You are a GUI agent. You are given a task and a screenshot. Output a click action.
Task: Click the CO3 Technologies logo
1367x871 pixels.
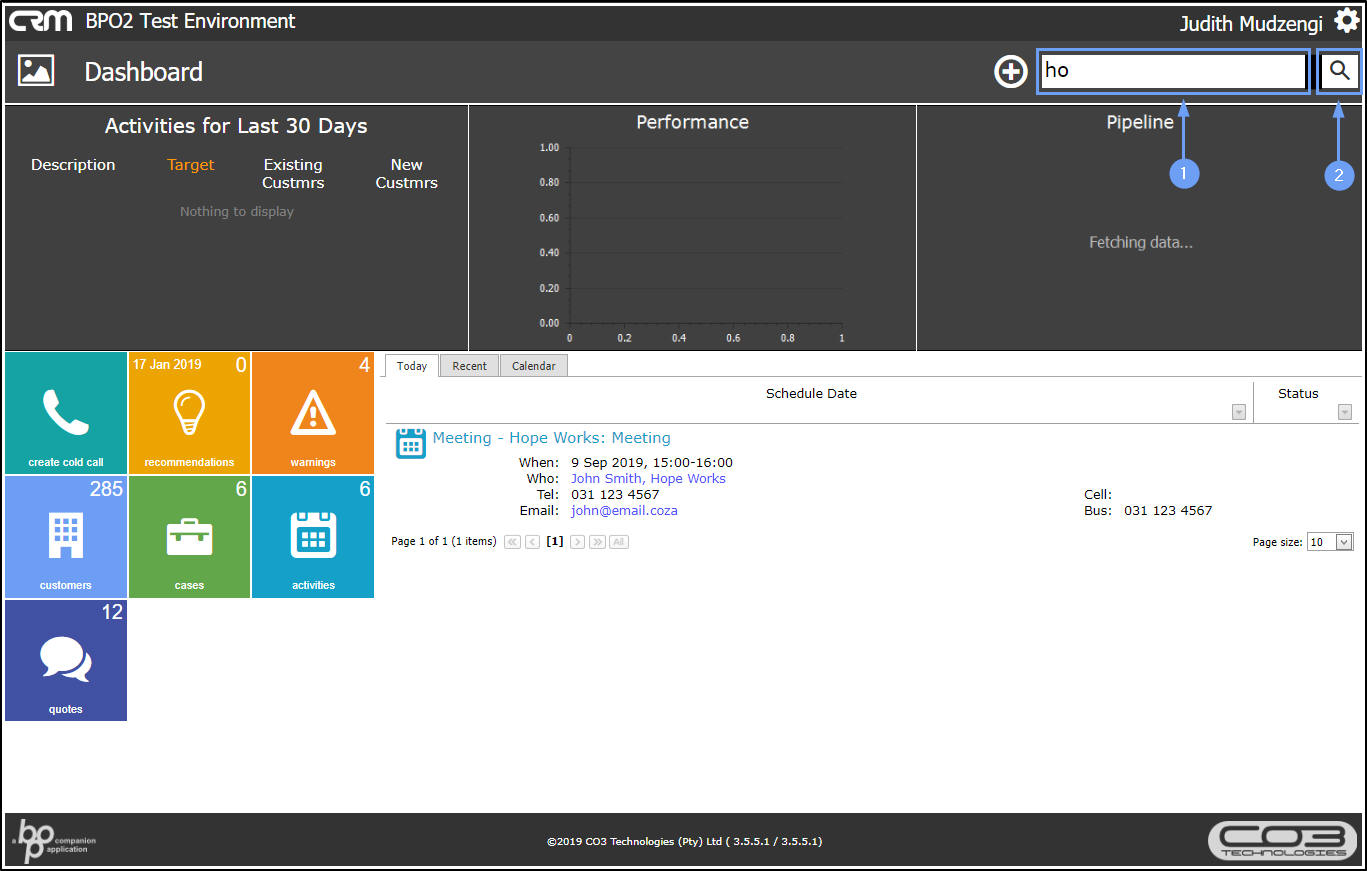[x=1283, y=840]
